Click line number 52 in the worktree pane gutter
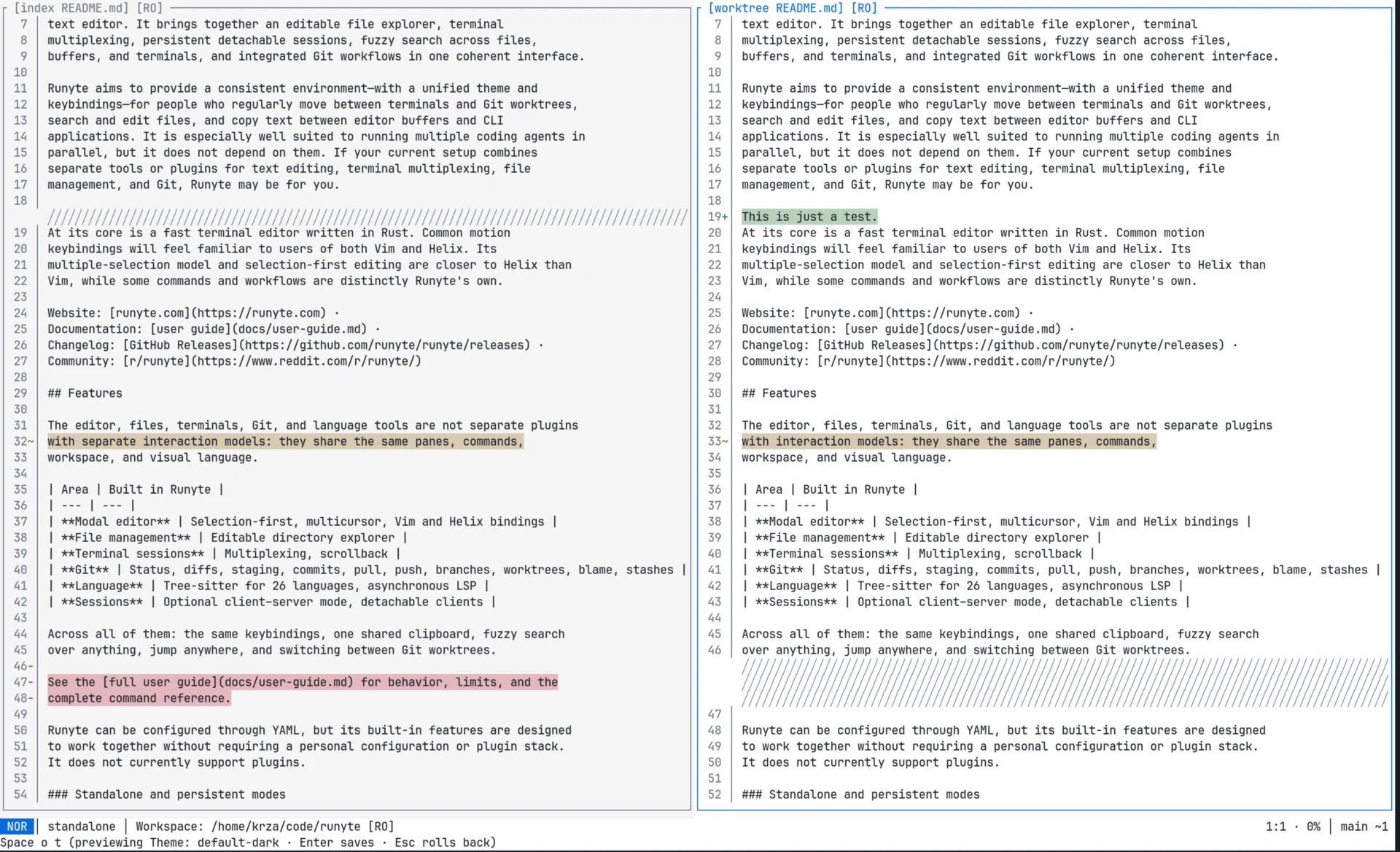 pos(715,794)
